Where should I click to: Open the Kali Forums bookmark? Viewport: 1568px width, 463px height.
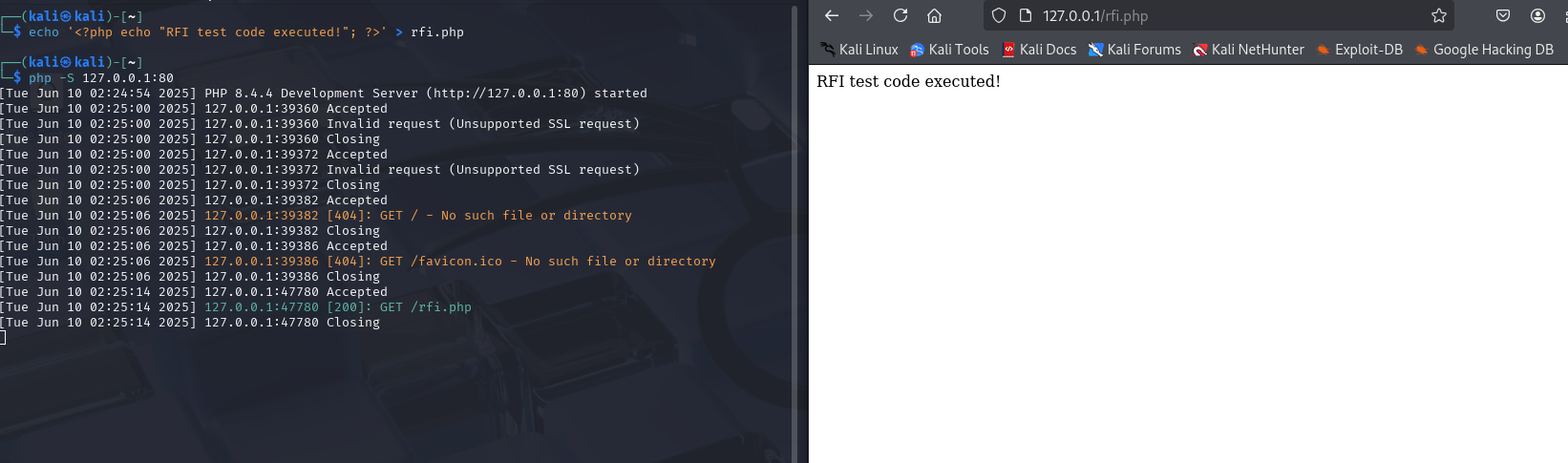[1134, 50]
